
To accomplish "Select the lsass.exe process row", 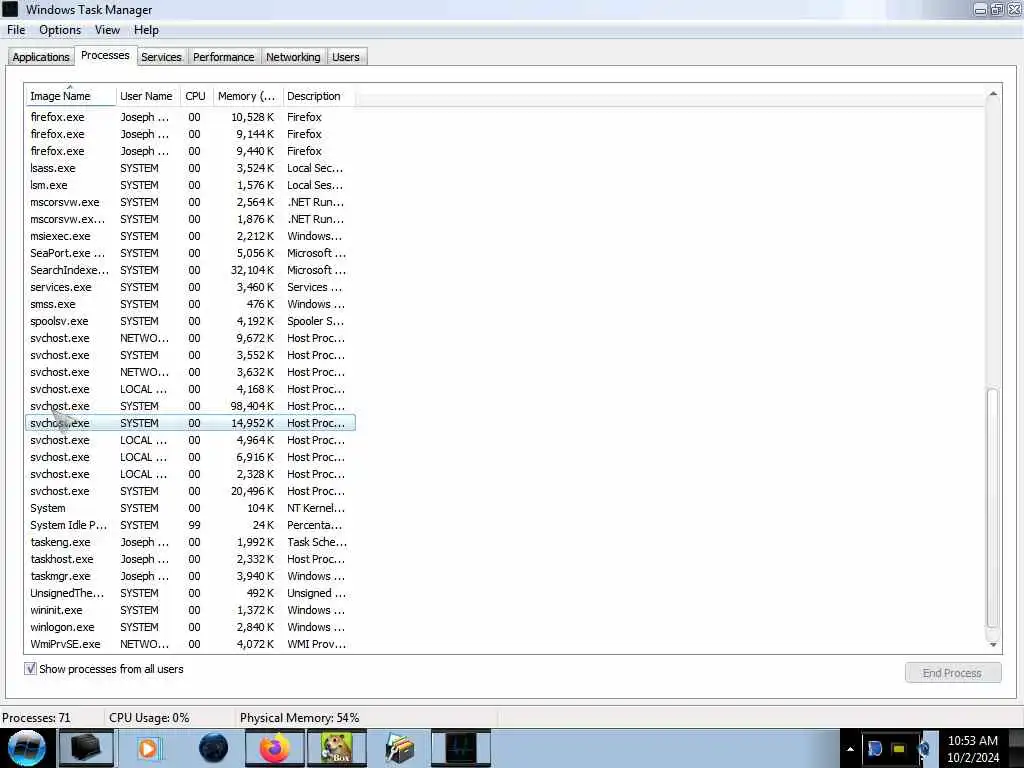I will pos(190,168).
